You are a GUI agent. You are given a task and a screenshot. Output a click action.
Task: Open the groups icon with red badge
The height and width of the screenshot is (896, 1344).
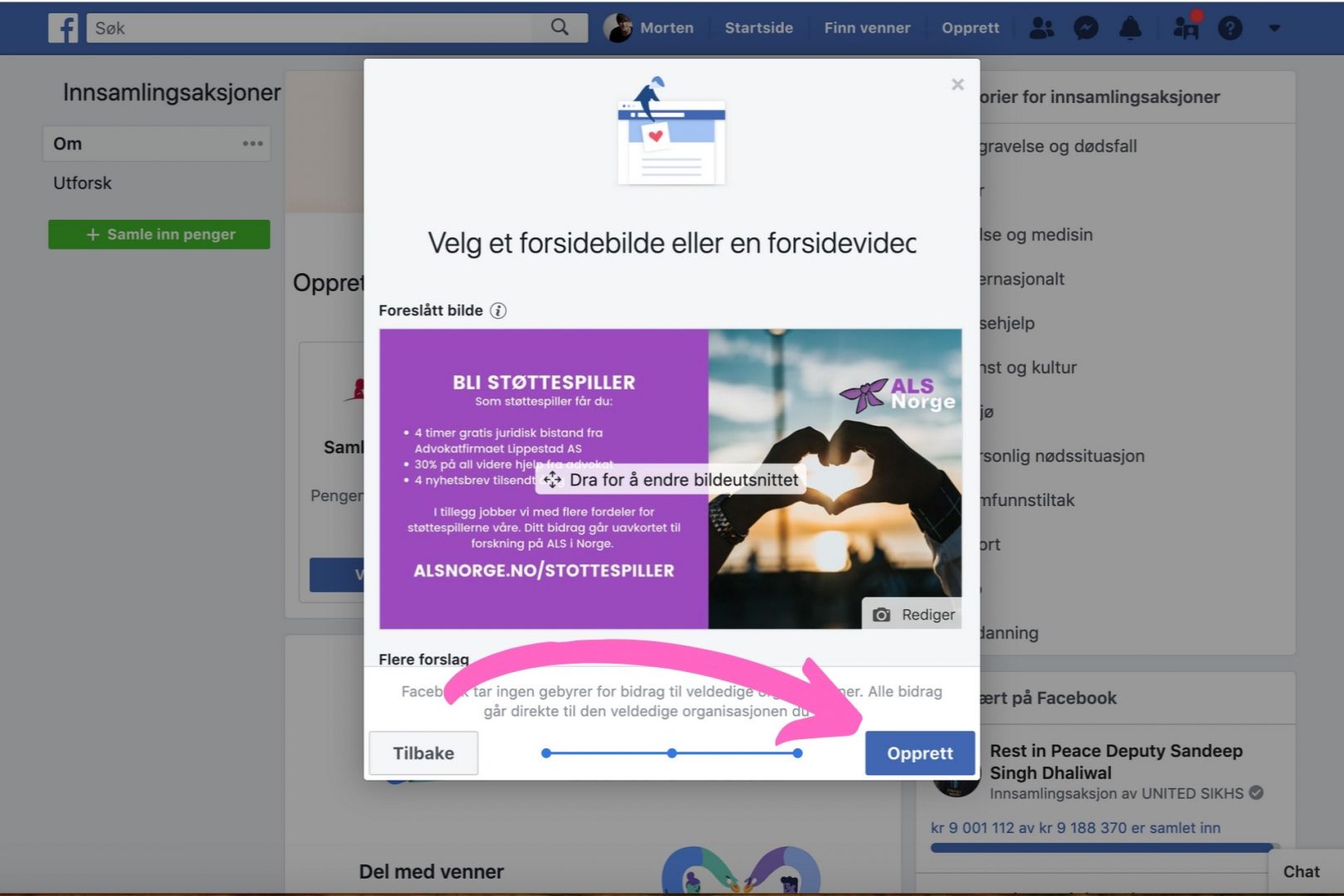pyautogui.click(x=1186, y=27)
